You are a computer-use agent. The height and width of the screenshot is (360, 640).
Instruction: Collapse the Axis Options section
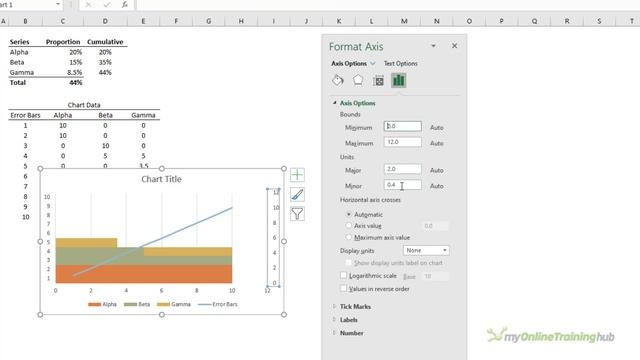[x=334, y=103]
